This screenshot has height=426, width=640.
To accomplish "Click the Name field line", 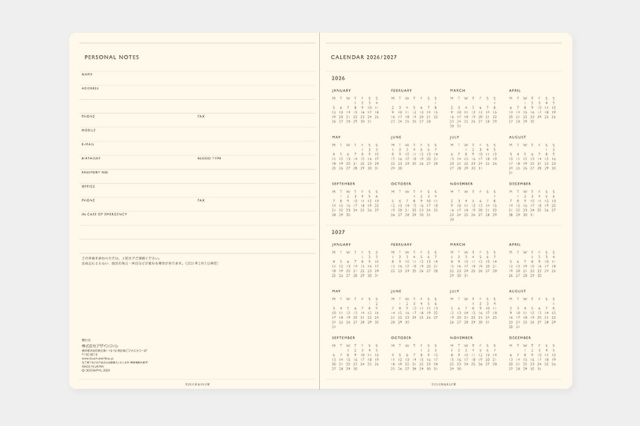I will tap(190, 80).
